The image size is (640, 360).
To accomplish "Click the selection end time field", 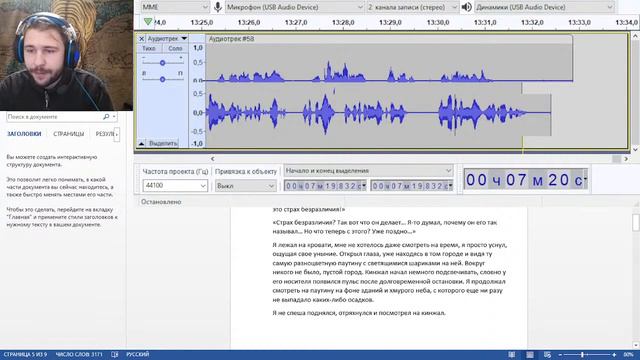I will click(412, 186).
